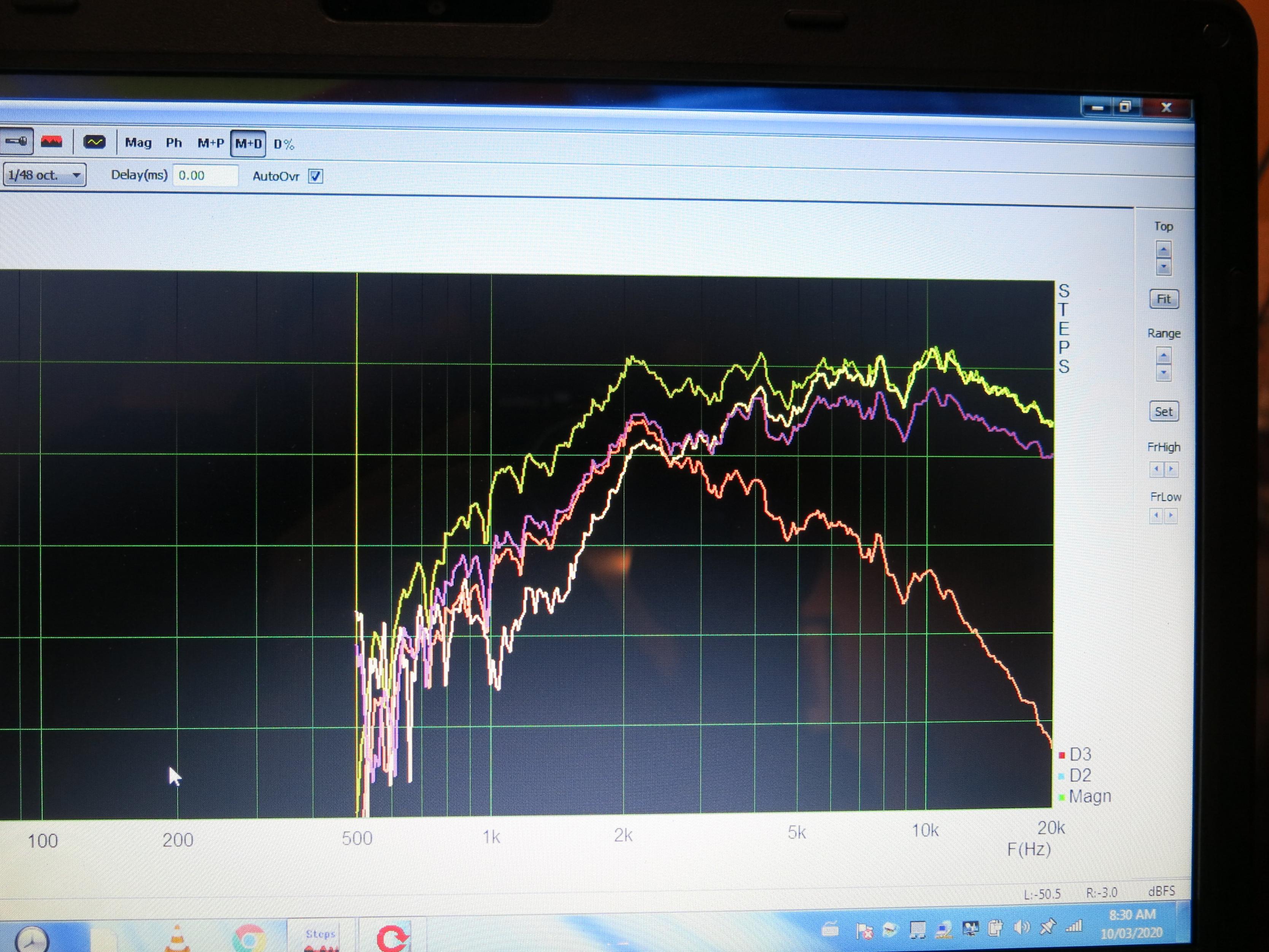Click the 200 frequency axis label
The image size is (1269, 952).
pos(177,840)
